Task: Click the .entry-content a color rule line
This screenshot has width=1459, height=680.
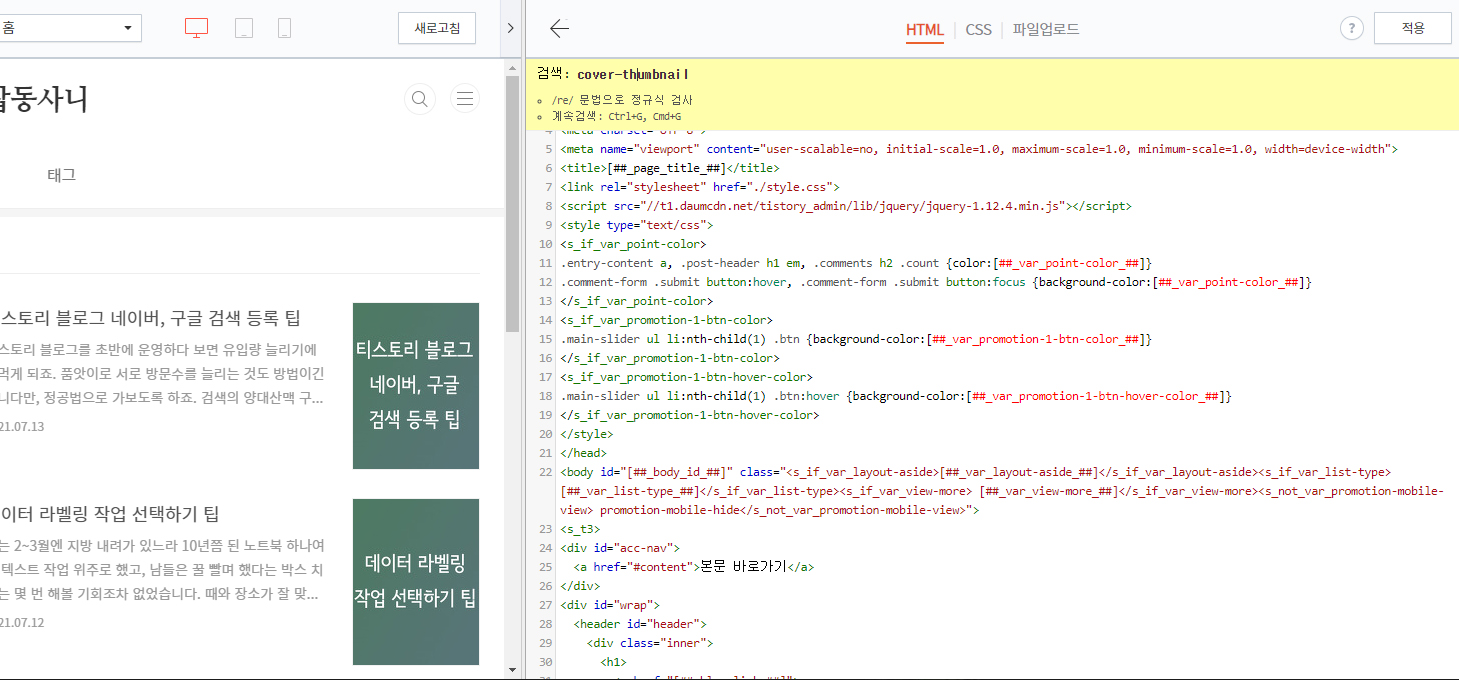Action: click(x=857, y=263)
